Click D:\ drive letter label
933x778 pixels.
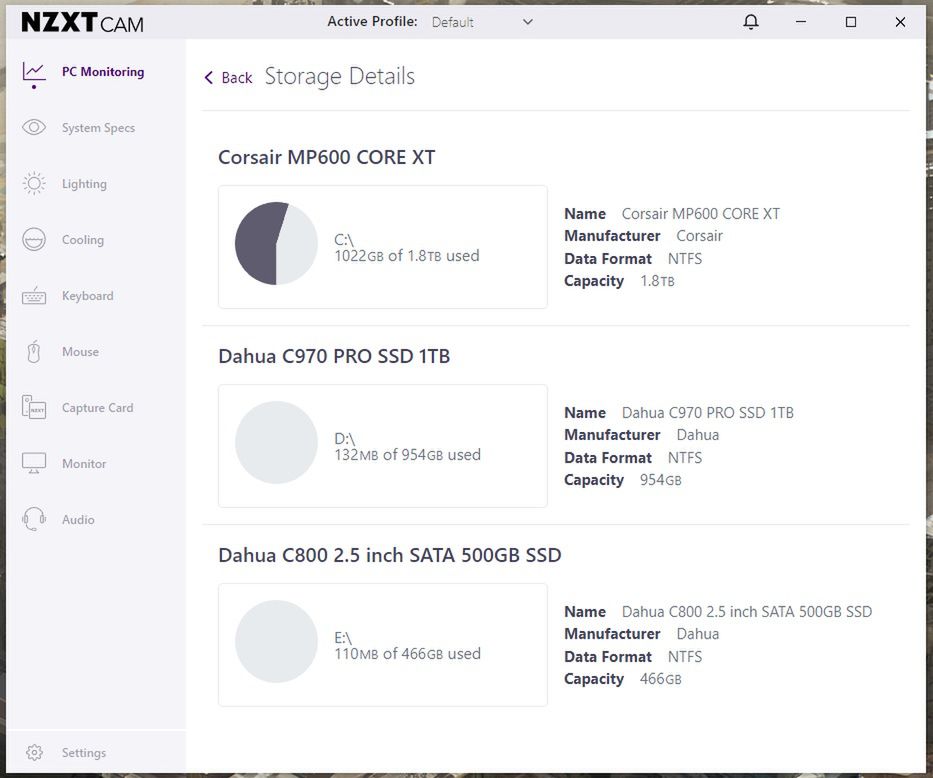pos(345,439)
